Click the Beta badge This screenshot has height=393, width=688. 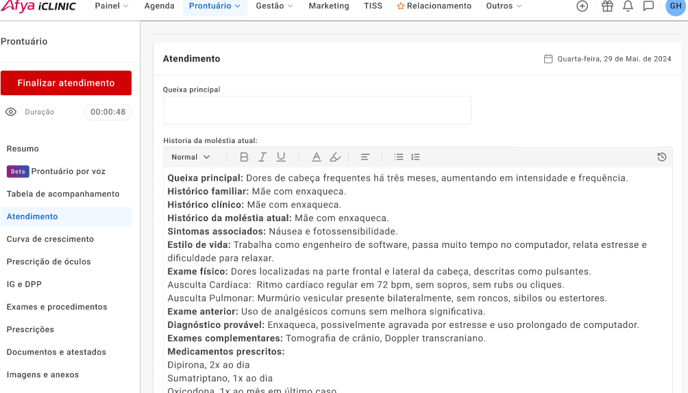[x=18, y=171]
